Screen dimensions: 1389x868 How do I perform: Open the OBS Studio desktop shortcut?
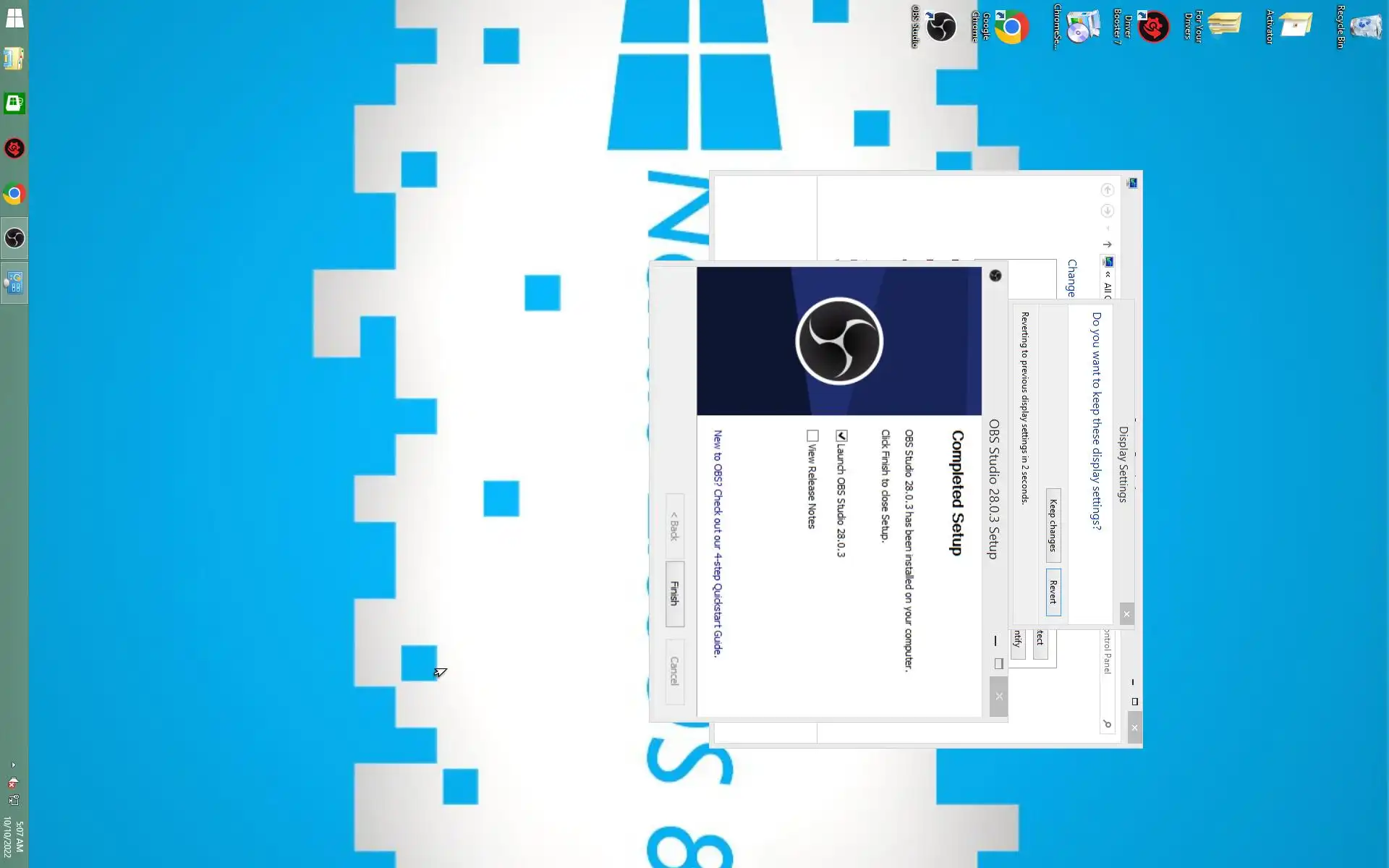click(x=940, y=27)
